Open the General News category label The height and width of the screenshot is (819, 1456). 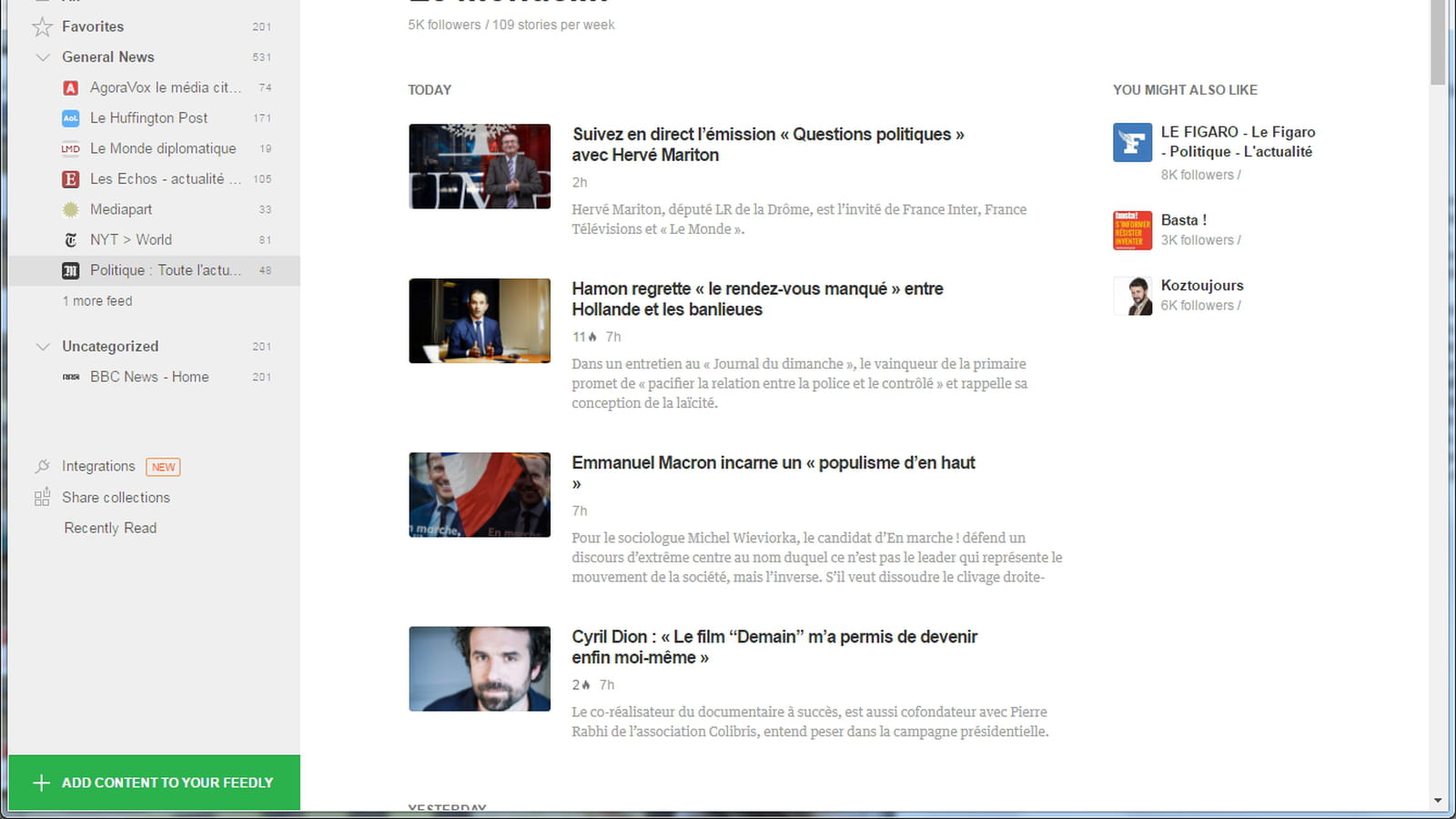[x=108, y=56]
